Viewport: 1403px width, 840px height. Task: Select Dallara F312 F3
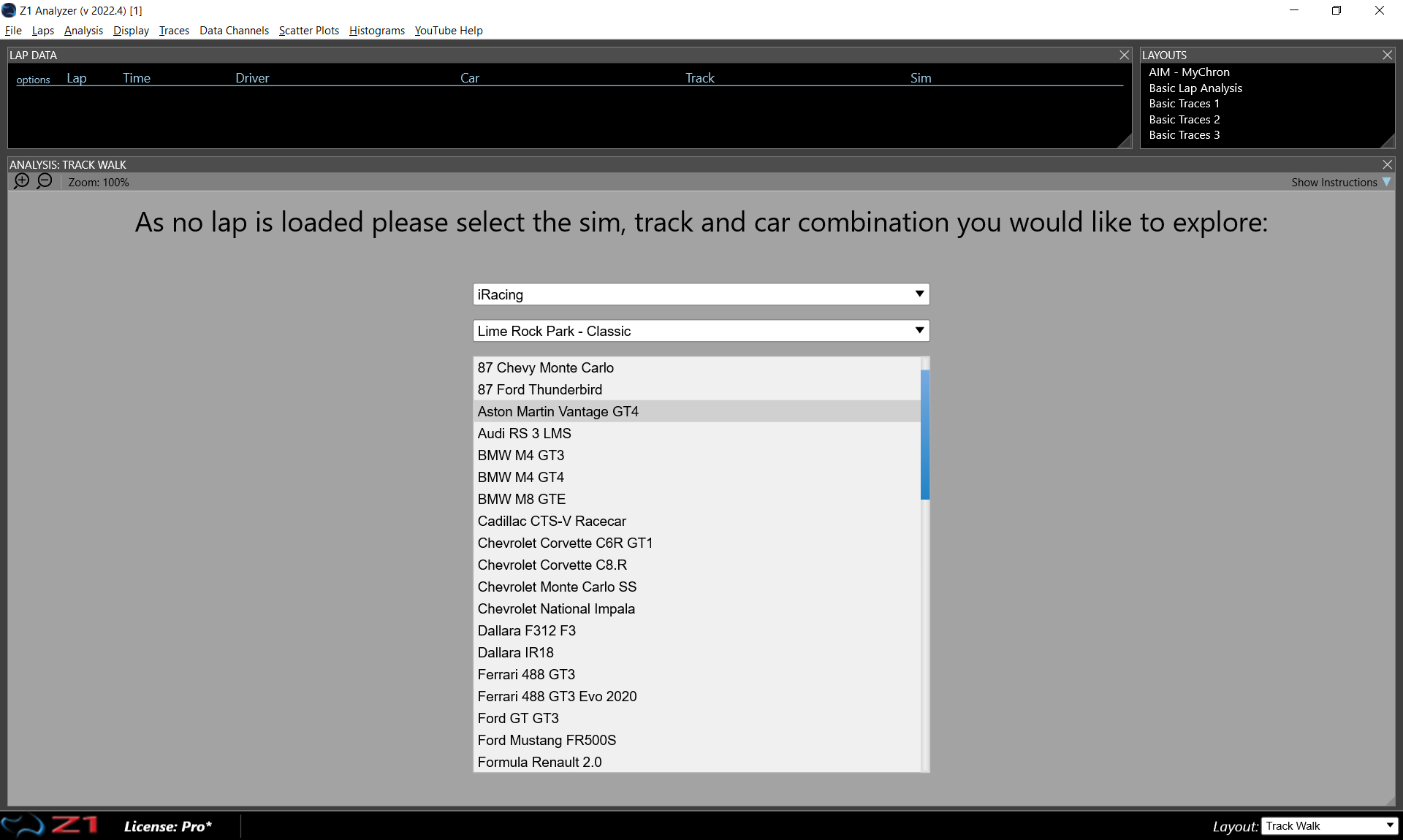point(697,630)
